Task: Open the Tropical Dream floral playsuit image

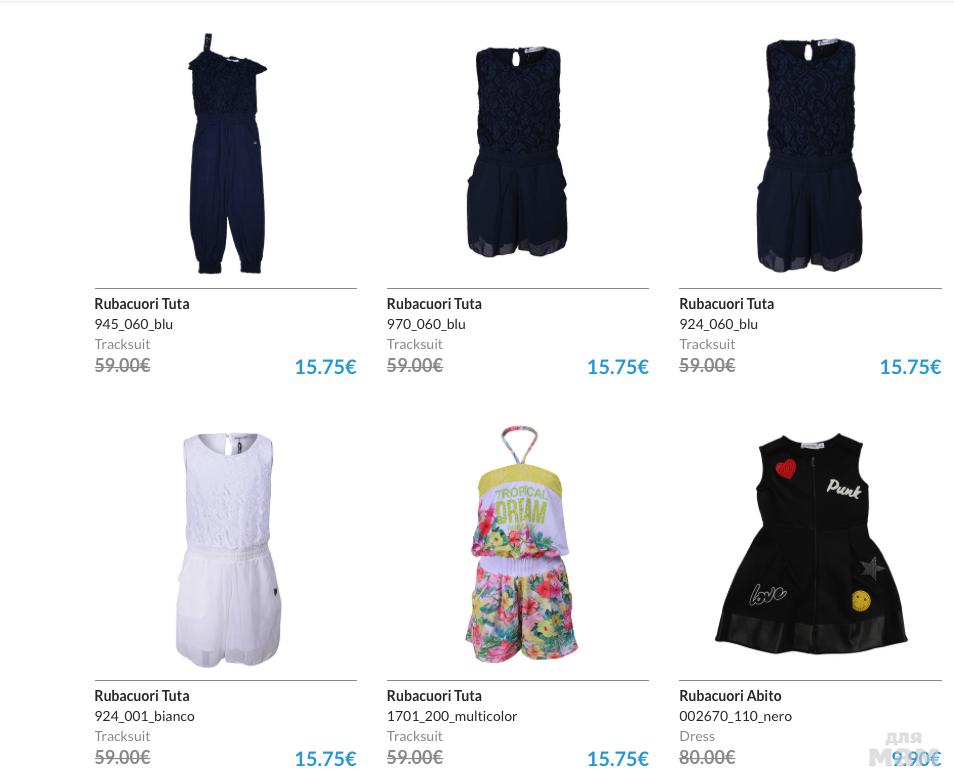Action: [x=521, y=544]
